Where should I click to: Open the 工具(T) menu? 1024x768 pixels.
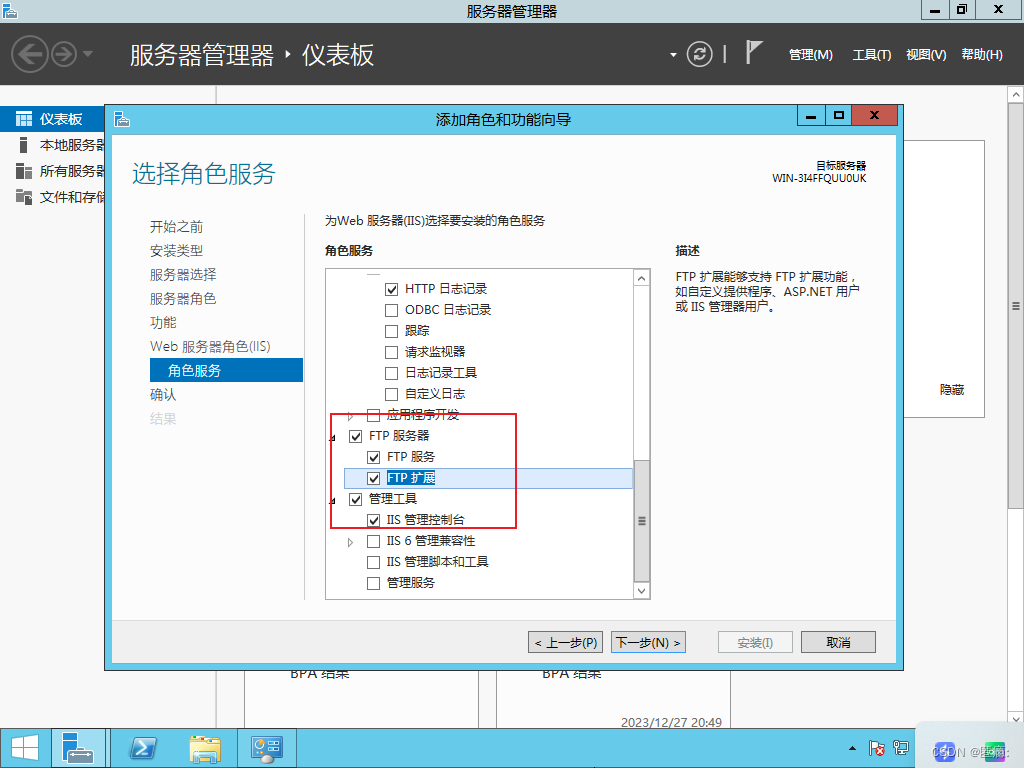pyautogui.click(x=872, y=55)
